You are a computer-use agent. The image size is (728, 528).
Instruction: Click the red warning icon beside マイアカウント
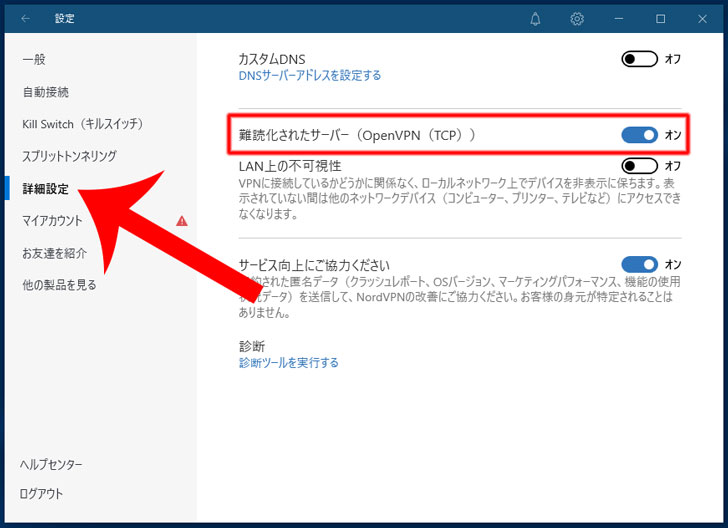tap(181, 220)
